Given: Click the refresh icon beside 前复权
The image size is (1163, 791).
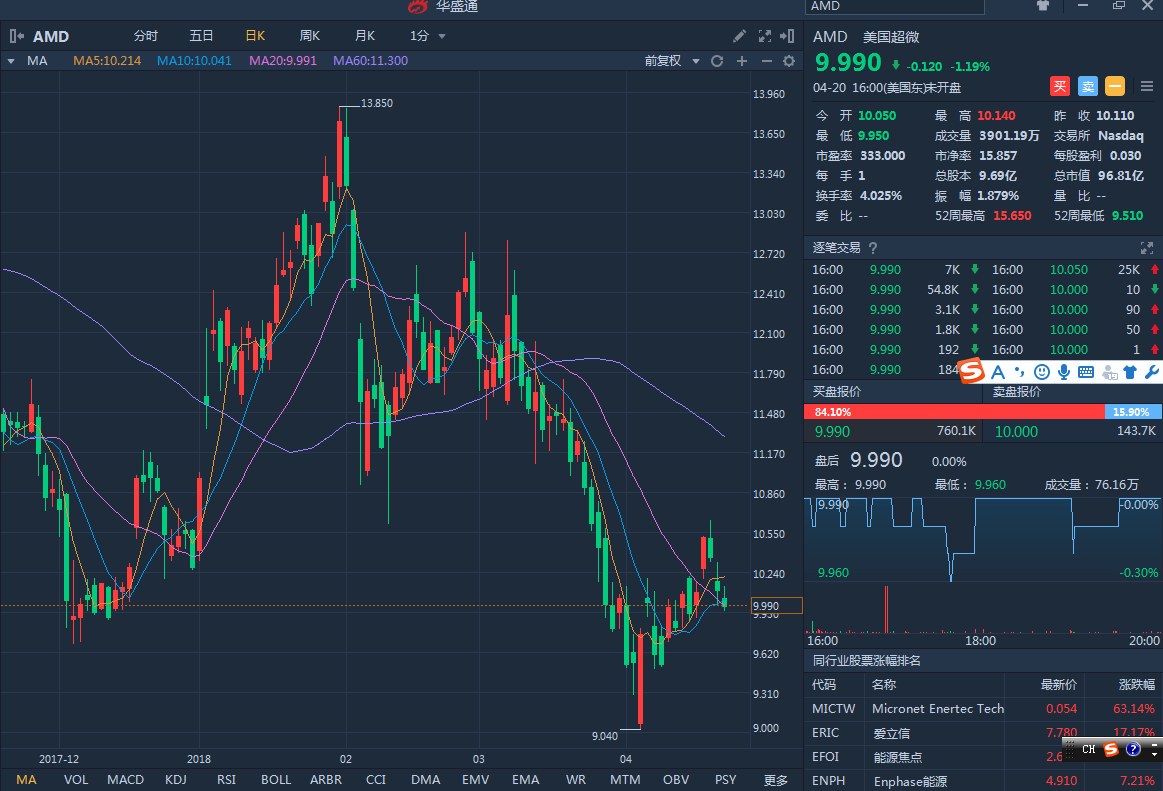Looking at the screenshot, I should pyautogui.click(x=717, y=61).
